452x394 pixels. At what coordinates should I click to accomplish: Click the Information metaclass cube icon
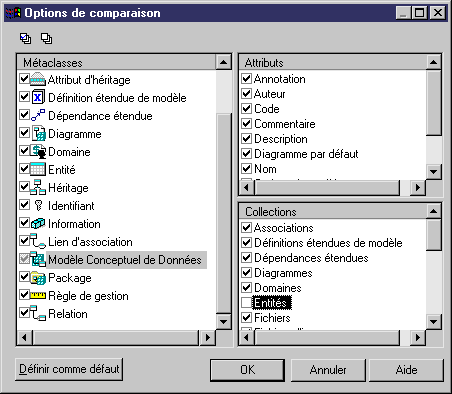coord(38,223)
